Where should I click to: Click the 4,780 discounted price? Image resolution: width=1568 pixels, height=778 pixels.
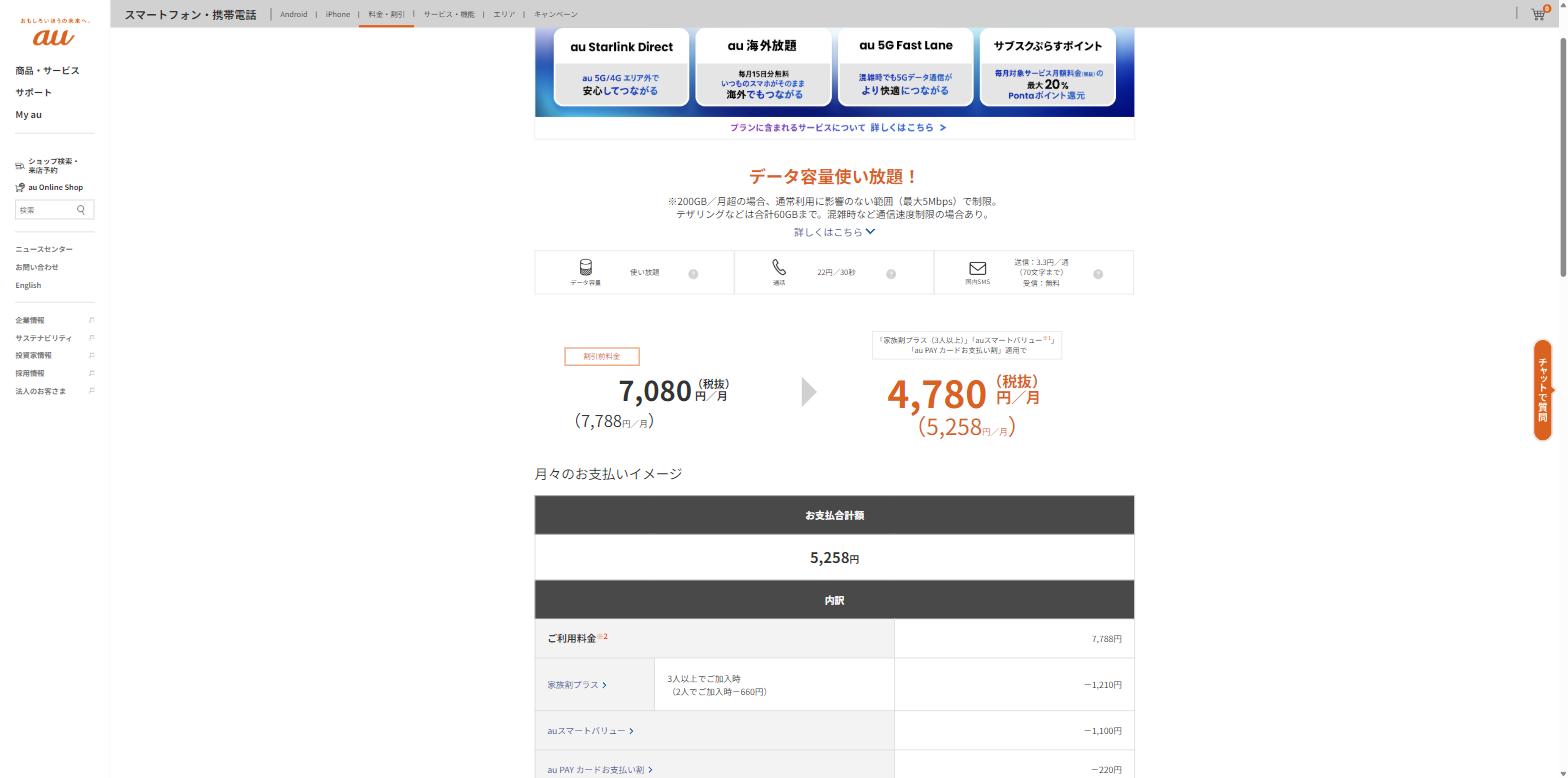(x=937, y=394)
